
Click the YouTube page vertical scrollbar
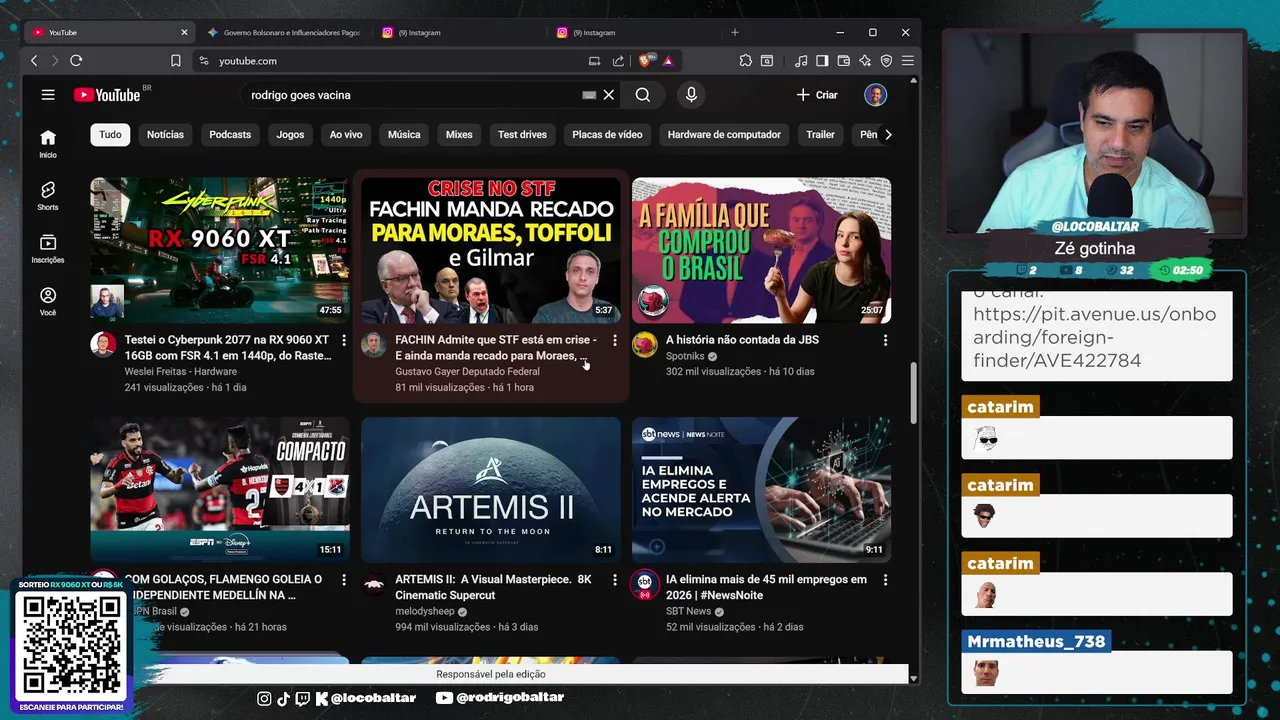click(x=912, y=392)
